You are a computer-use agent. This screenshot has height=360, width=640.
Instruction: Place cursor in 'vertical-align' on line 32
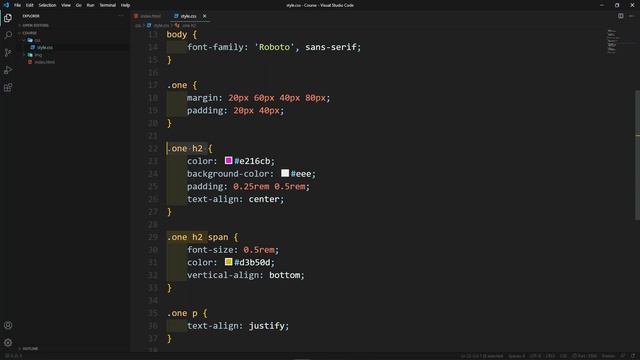pos(223,275)
